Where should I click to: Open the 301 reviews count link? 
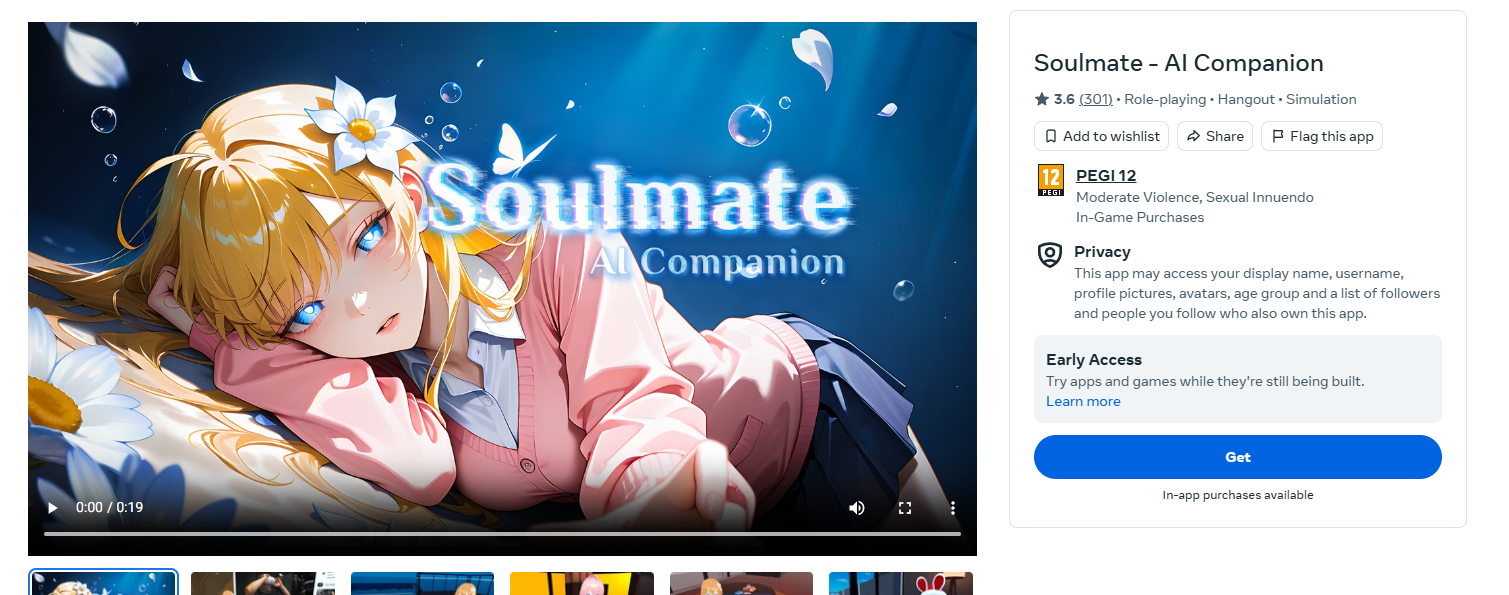tap(1096, 99)
